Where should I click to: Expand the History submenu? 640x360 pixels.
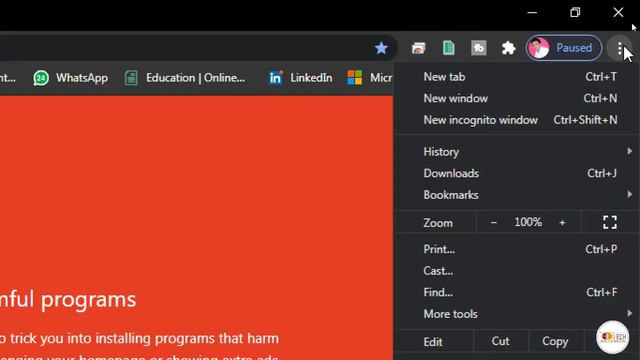[x=516, y=152]
